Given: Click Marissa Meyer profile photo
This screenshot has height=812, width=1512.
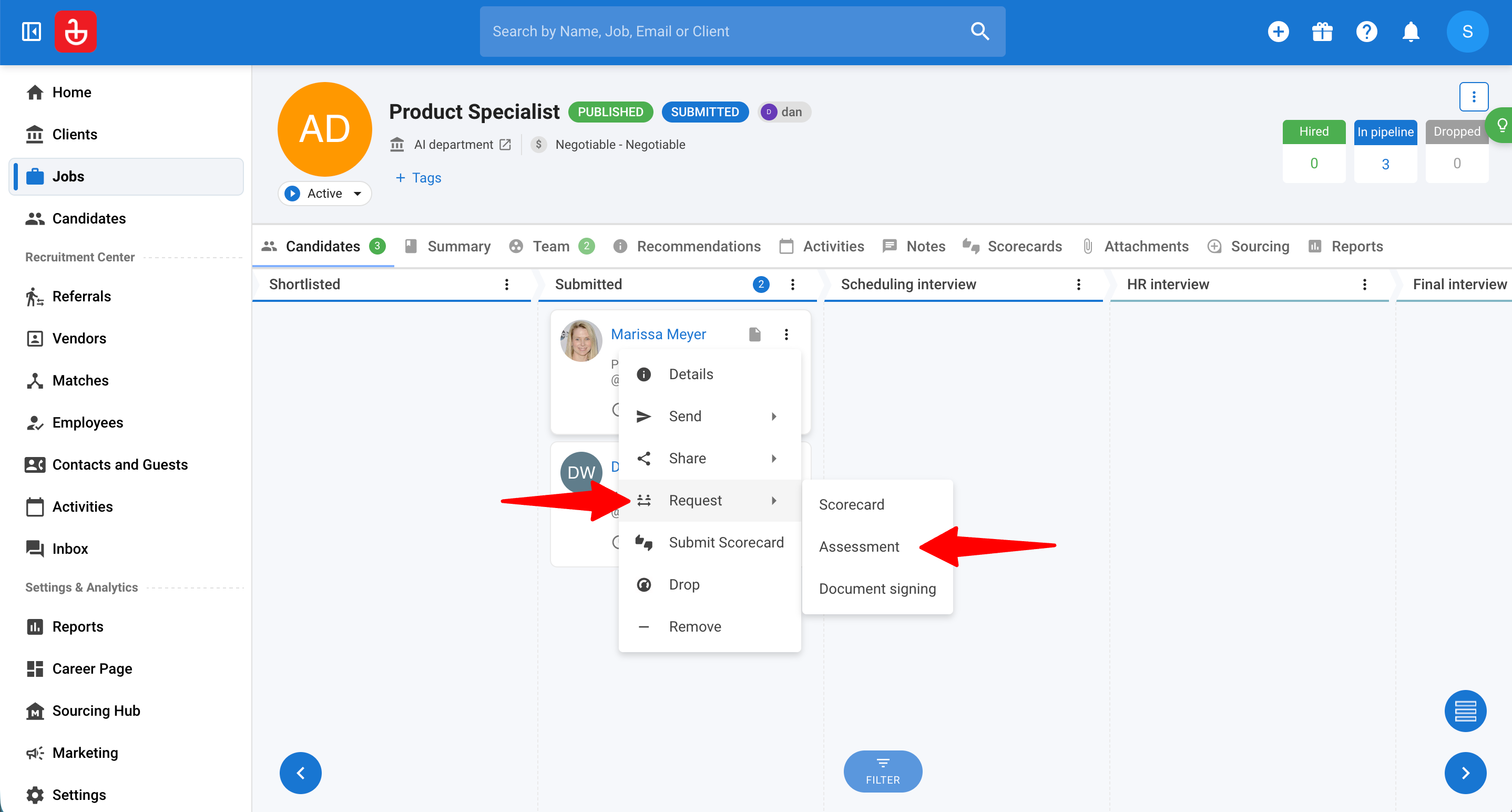Looking at the screenshot, I should click(x=581, y=341).
